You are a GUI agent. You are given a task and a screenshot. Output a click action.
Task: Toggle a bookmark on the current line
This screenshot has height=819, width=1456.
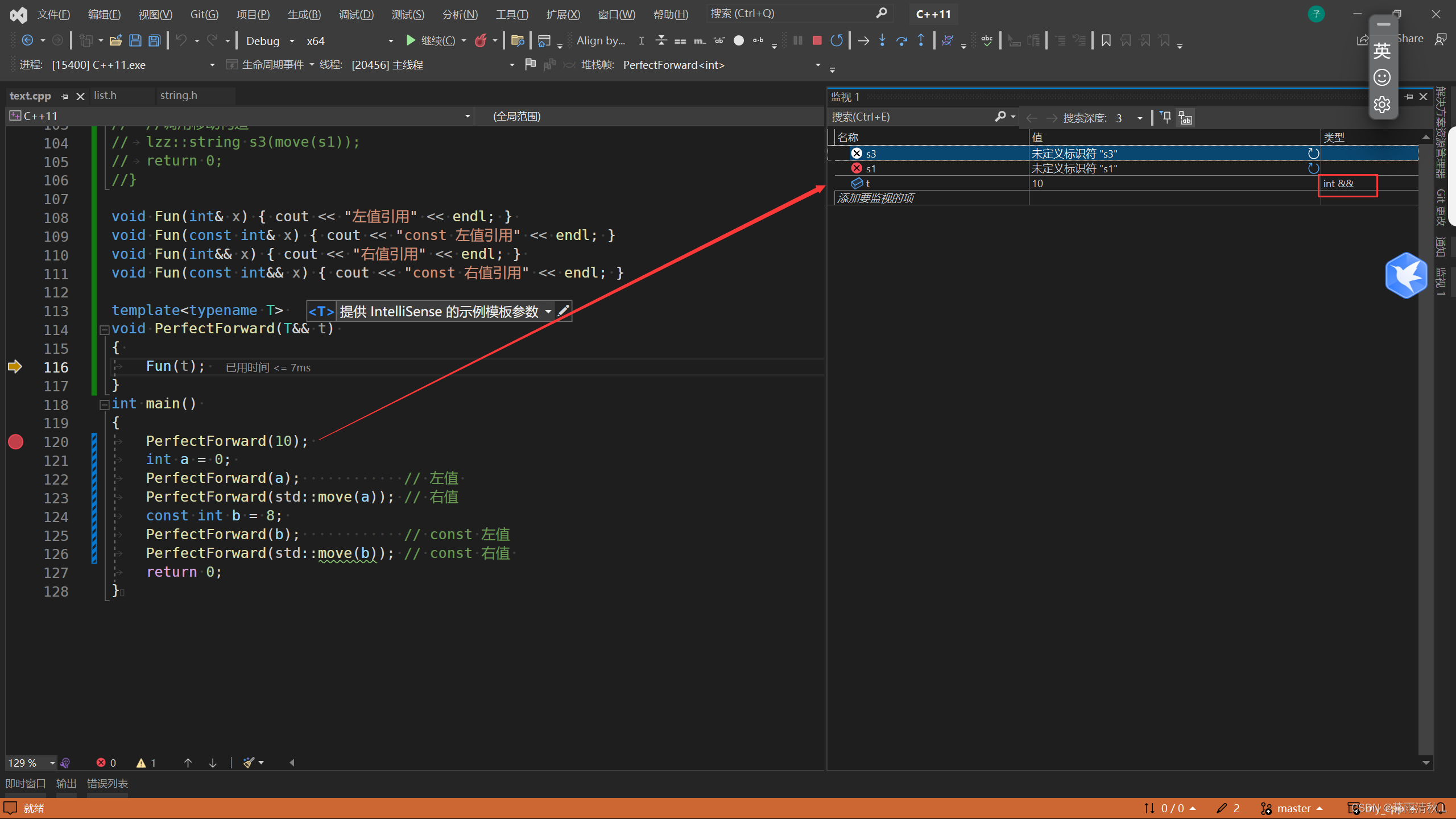point(1106,40)
